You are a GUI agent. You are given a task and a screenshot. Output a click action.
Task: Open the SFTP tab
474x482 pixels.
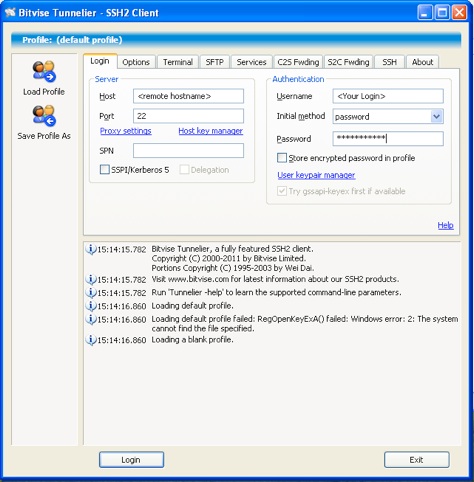coord(214,62)
